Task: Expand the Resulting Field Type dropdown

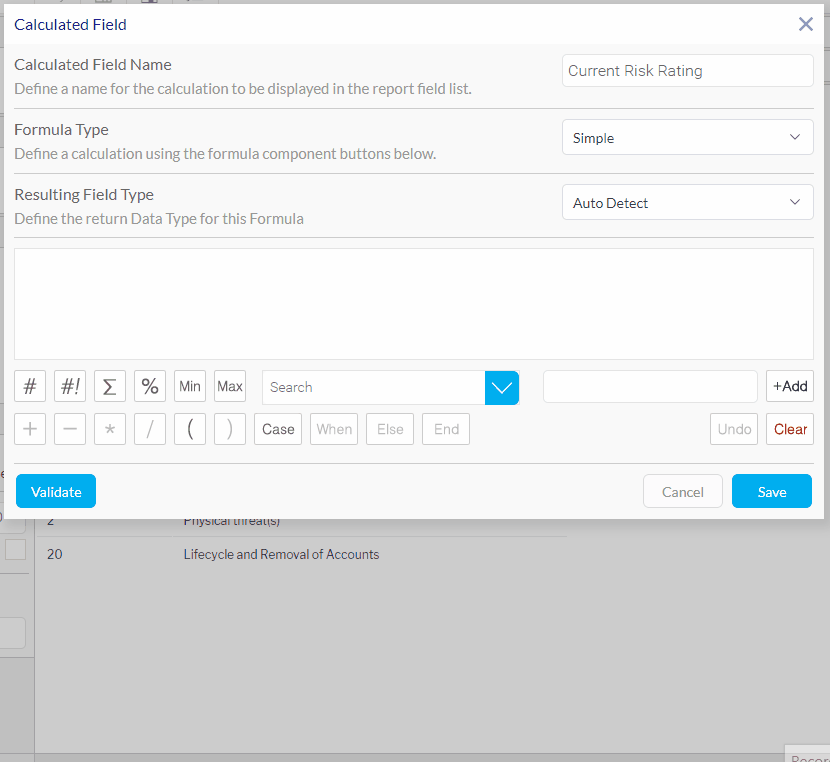Action: 687,203
